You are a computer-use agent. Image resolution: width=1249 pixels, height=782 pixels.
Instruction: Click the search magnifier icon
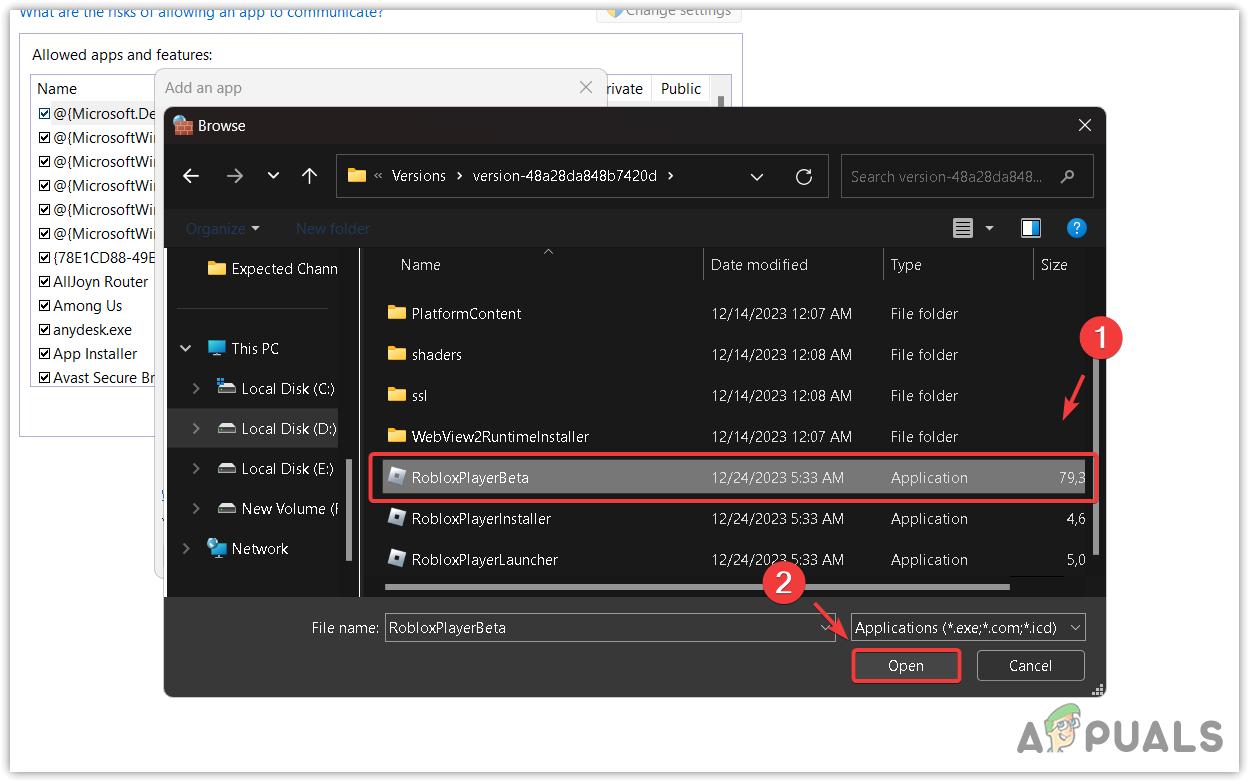point(1068,177)
